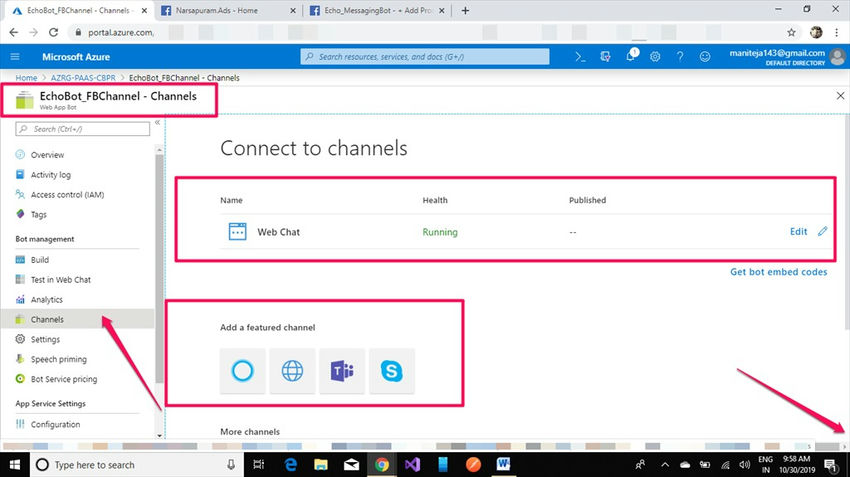This screenshot has width=850, height=477.
Task: Open Access control (IAM)
Action: tap(67, 195)
